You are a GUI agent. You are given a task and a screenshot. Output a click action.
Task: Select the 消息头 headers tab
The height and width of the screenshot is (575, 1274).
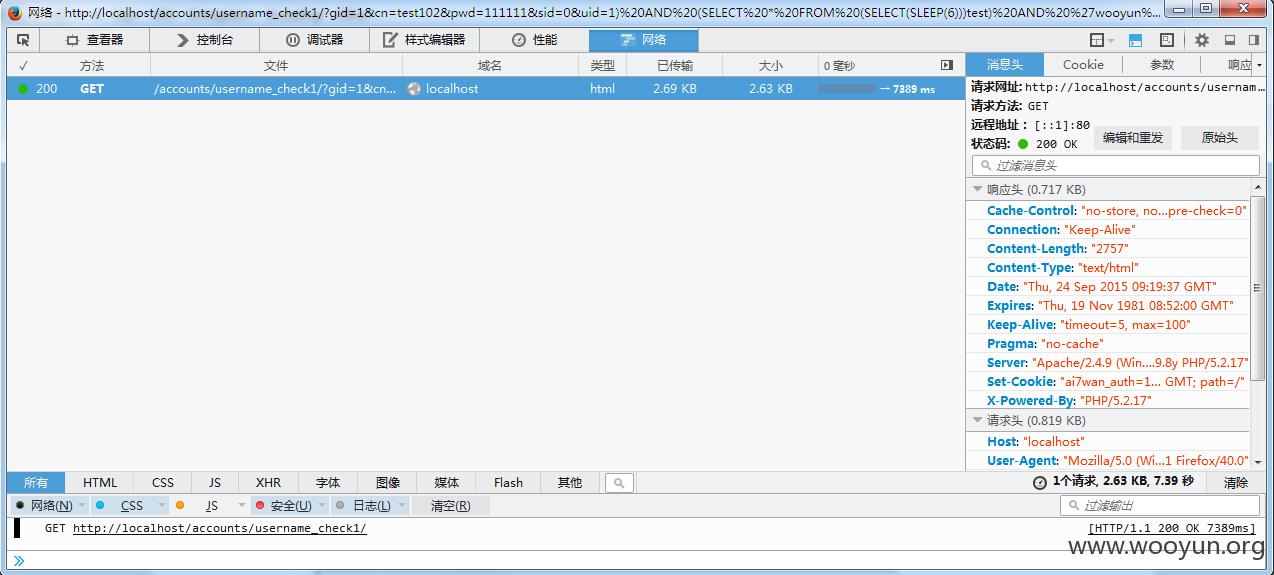[x=1005, y=65]
